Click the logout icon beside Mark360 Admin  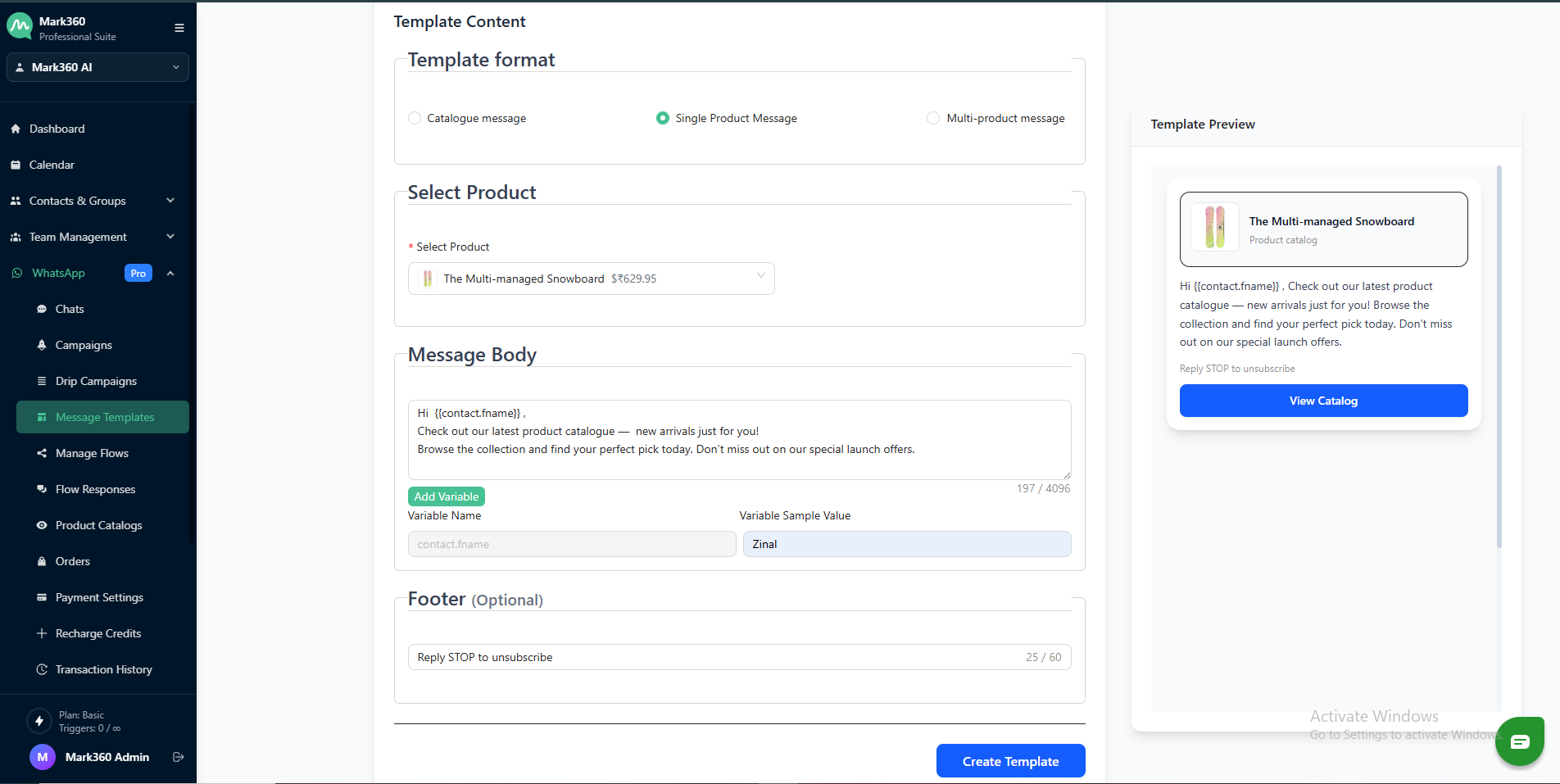(178, 757)
